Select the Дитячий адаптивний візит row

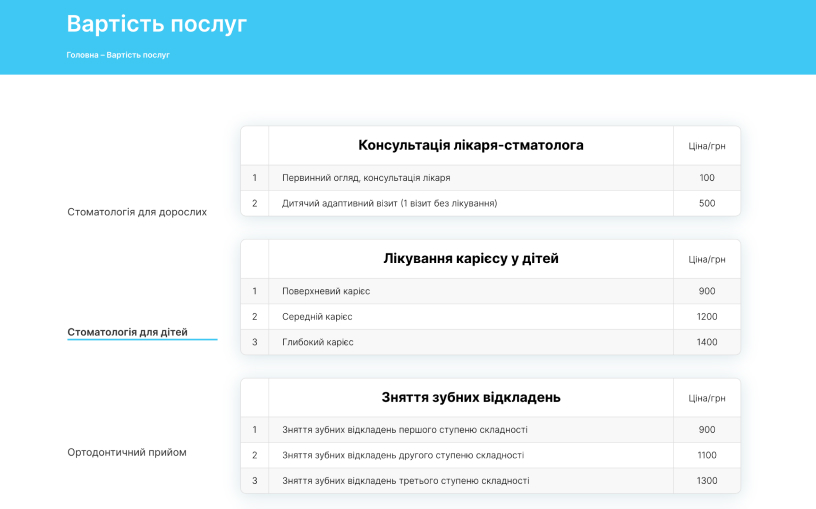pyautogui.click(x=389, y=204)
